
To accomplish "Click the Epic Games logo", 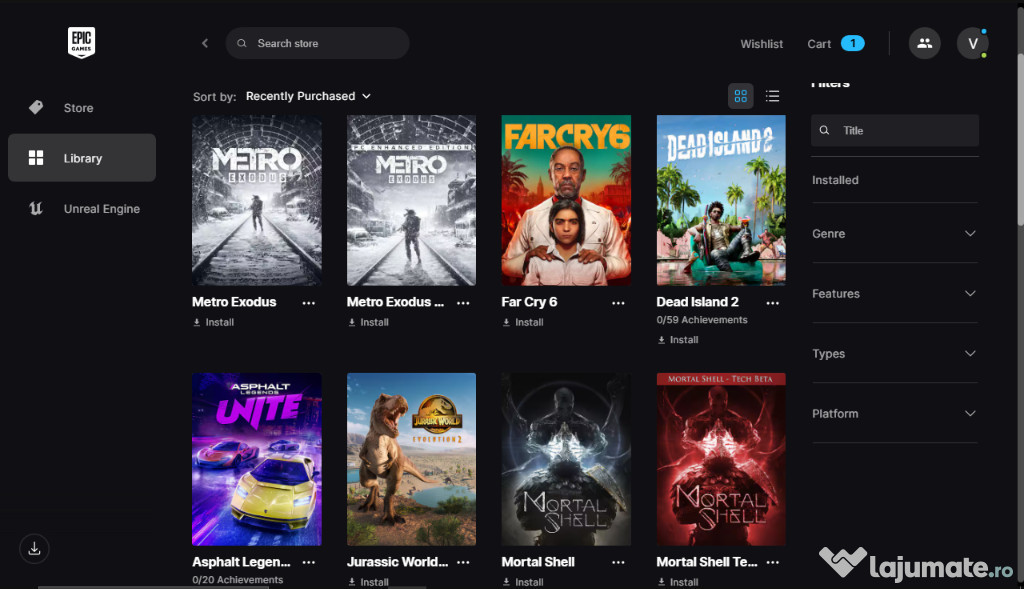I will [82, 42].
